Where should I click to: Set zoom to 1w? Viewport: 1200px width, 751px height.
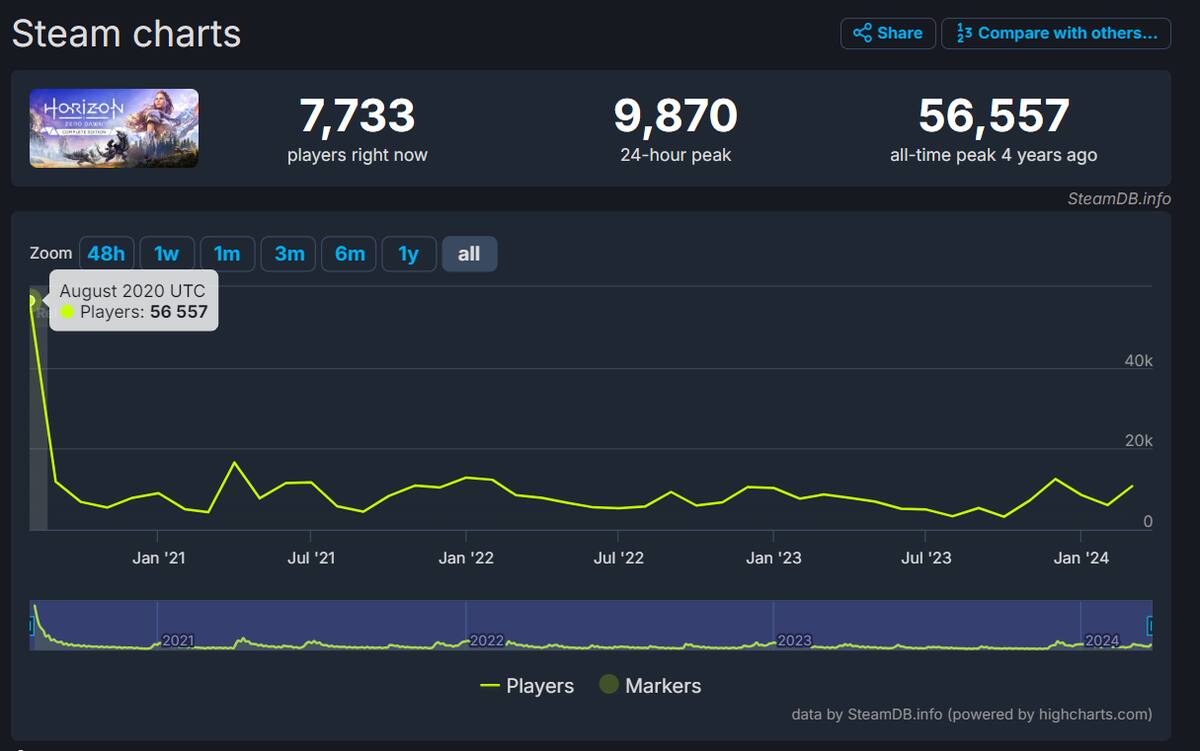click(x=167, y=254)
